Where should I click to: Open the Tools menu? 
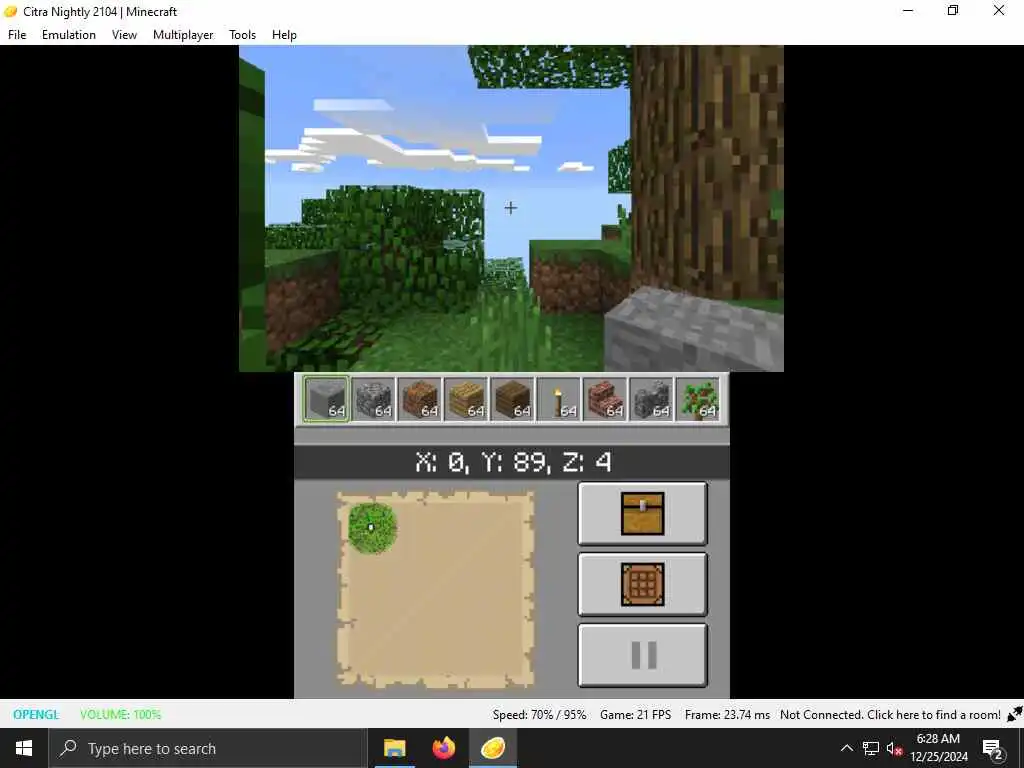pyautogui.click(x=242, y=35)
